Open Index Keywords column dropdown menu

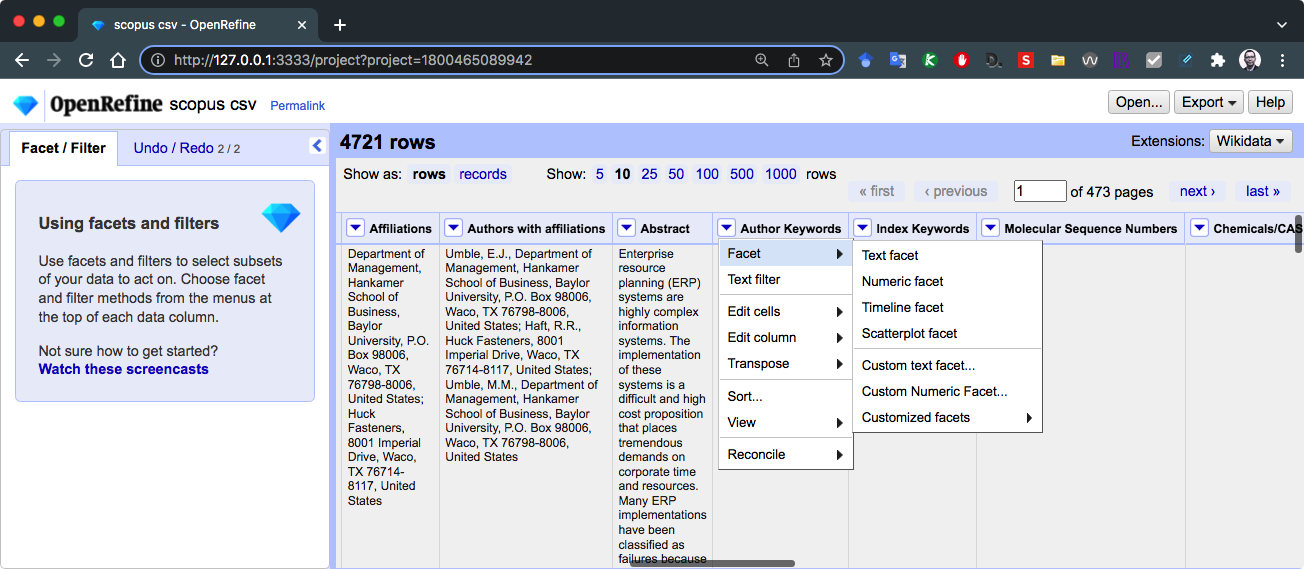click(x=862, y=228)
